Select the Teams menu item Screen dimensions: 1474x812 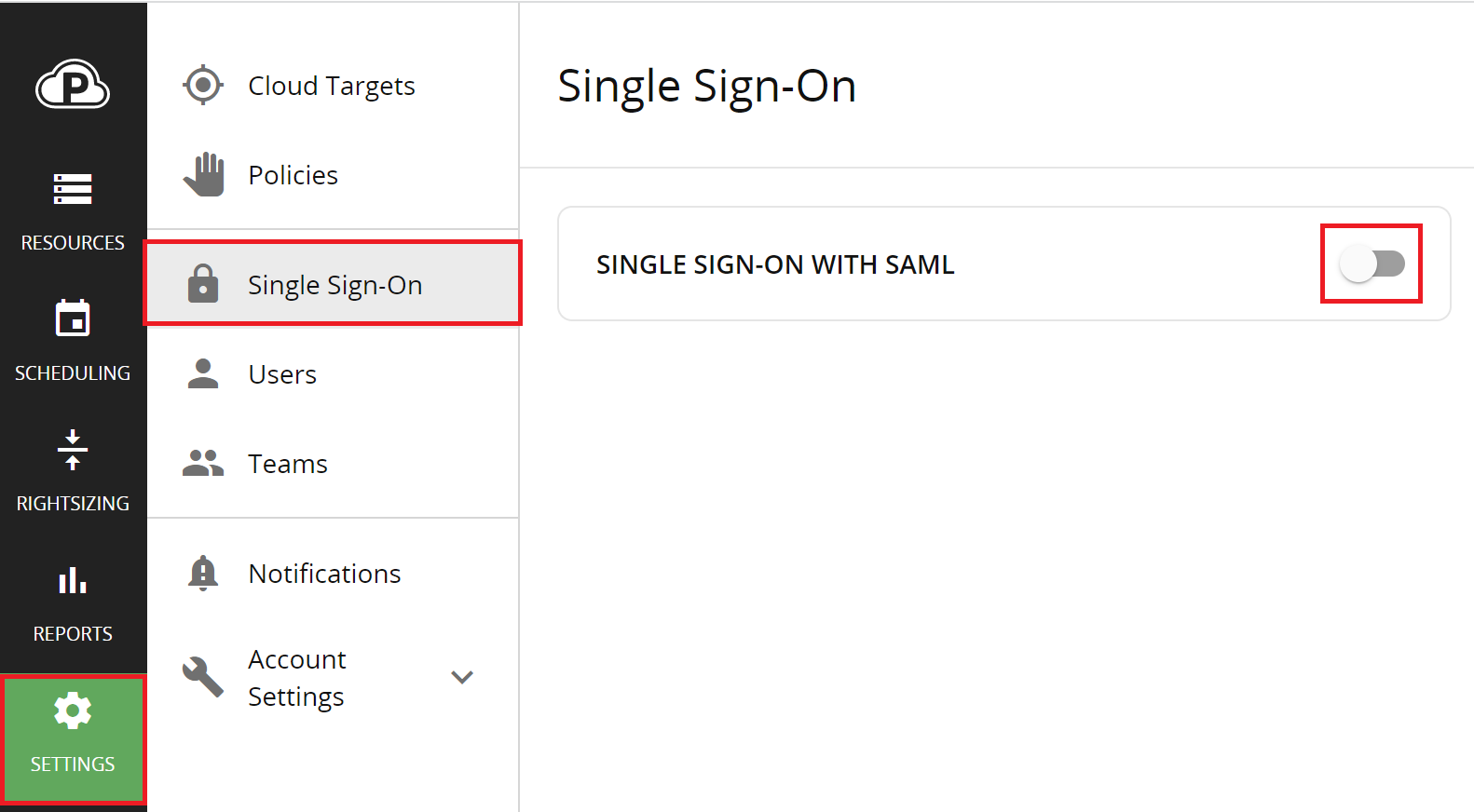(x=288, y=464)
